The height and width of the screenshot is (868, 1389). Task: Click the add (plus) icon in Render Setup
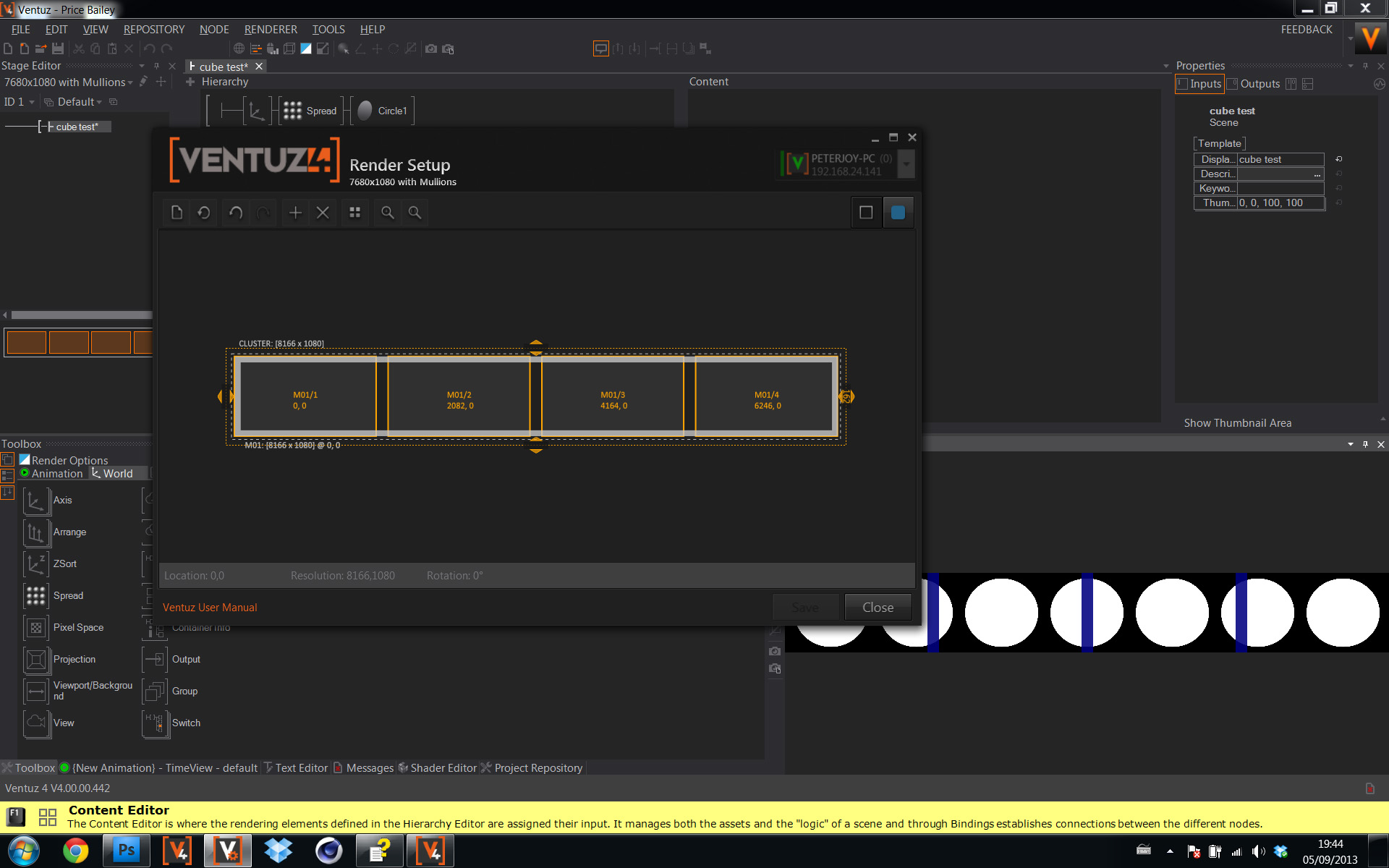[x=295, y=213]
